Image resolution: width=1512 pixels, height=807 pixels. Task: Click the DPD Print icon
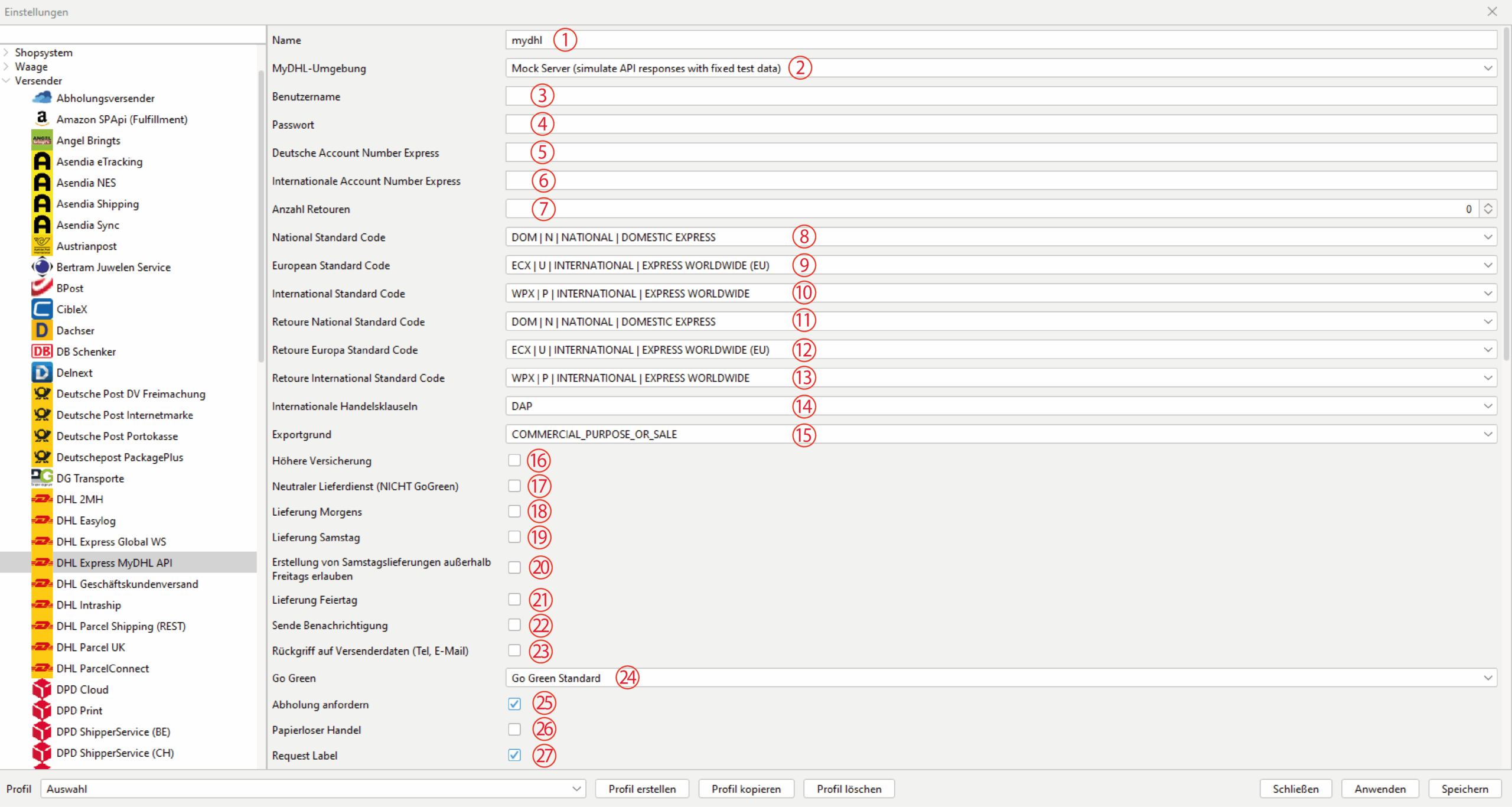[42, 710]
